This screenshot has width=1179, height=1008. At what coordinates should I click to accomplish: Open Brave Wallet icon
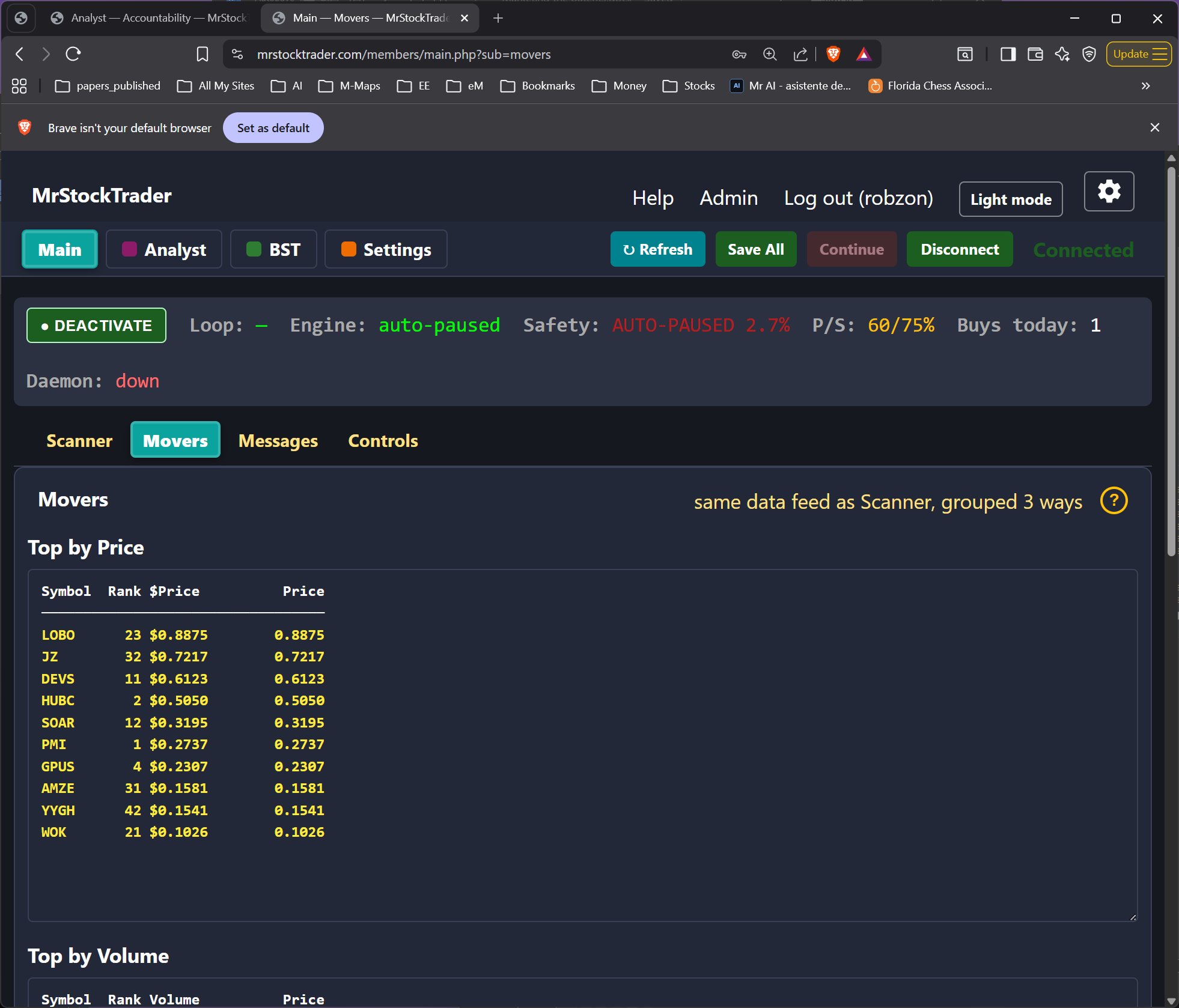tap(1035, 54)
